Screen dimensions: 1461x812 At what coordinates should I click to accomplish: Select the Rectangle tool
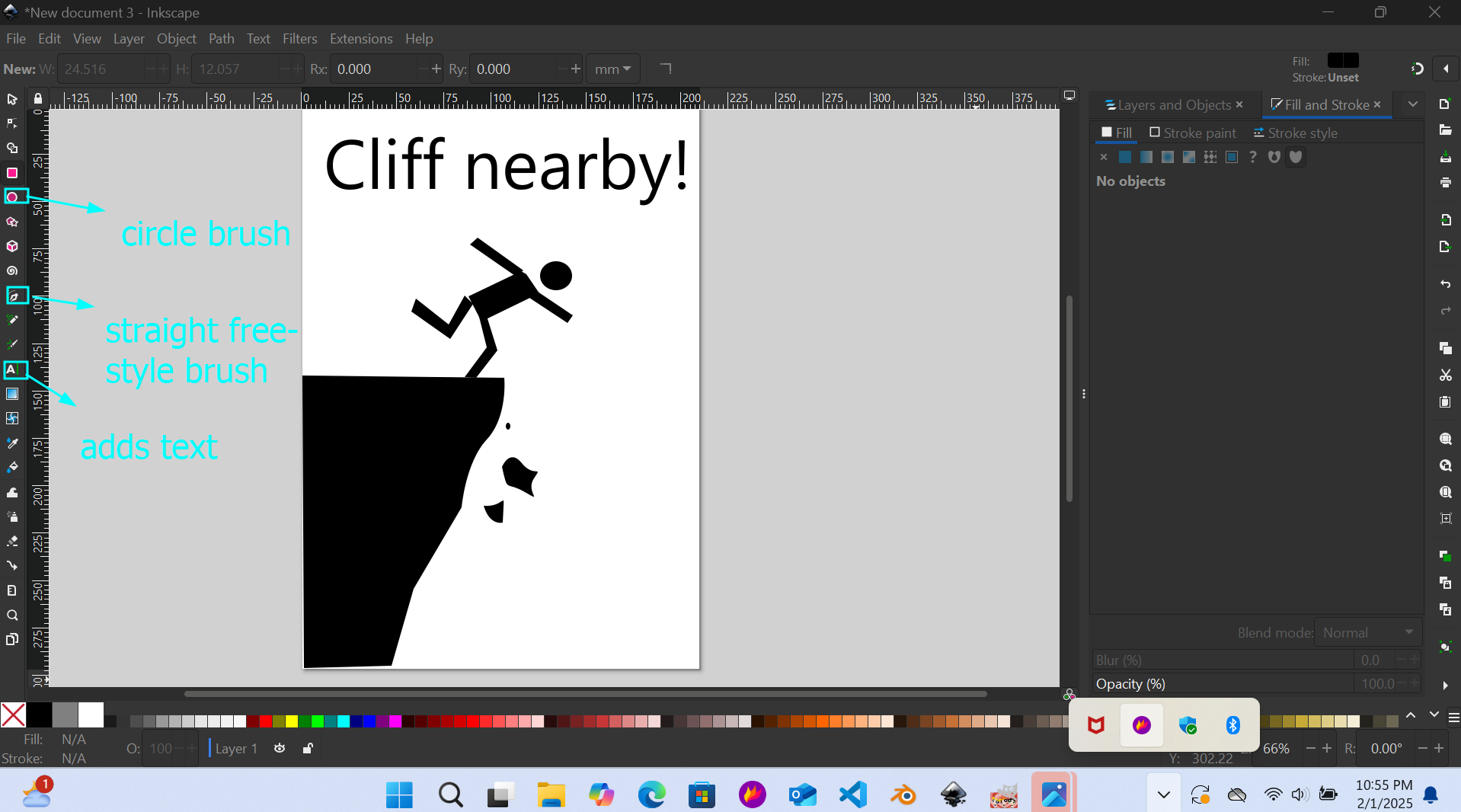click(12, 173)
